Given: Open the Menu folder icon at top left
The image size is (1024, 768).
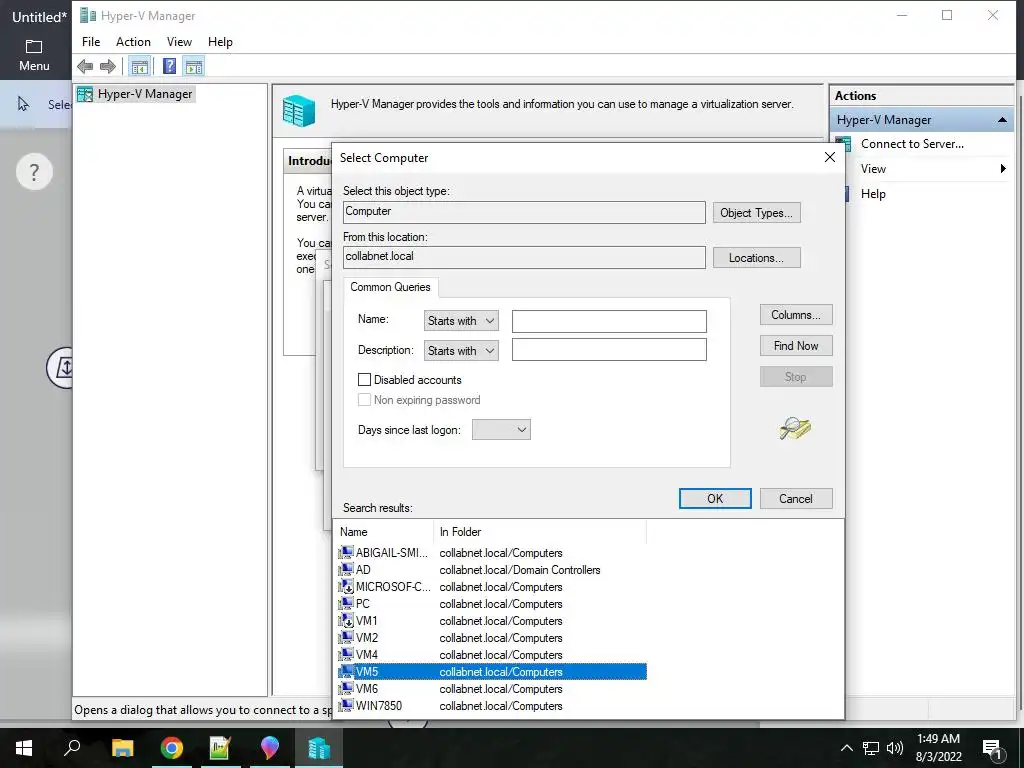Looking at the screenshot, I should 34,47.
